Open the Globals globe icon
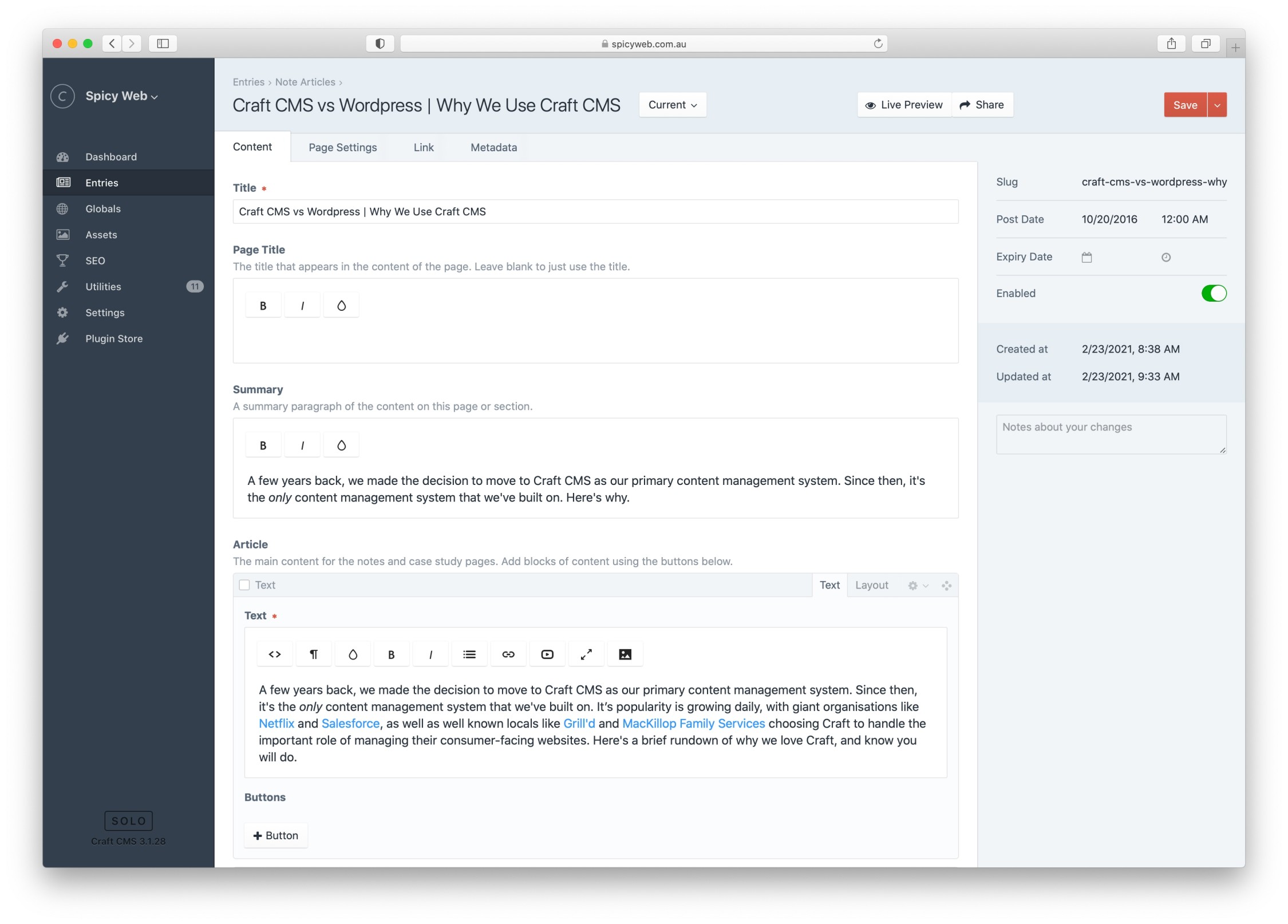This screenshot has height=924, width=1288. coord(63,209)
